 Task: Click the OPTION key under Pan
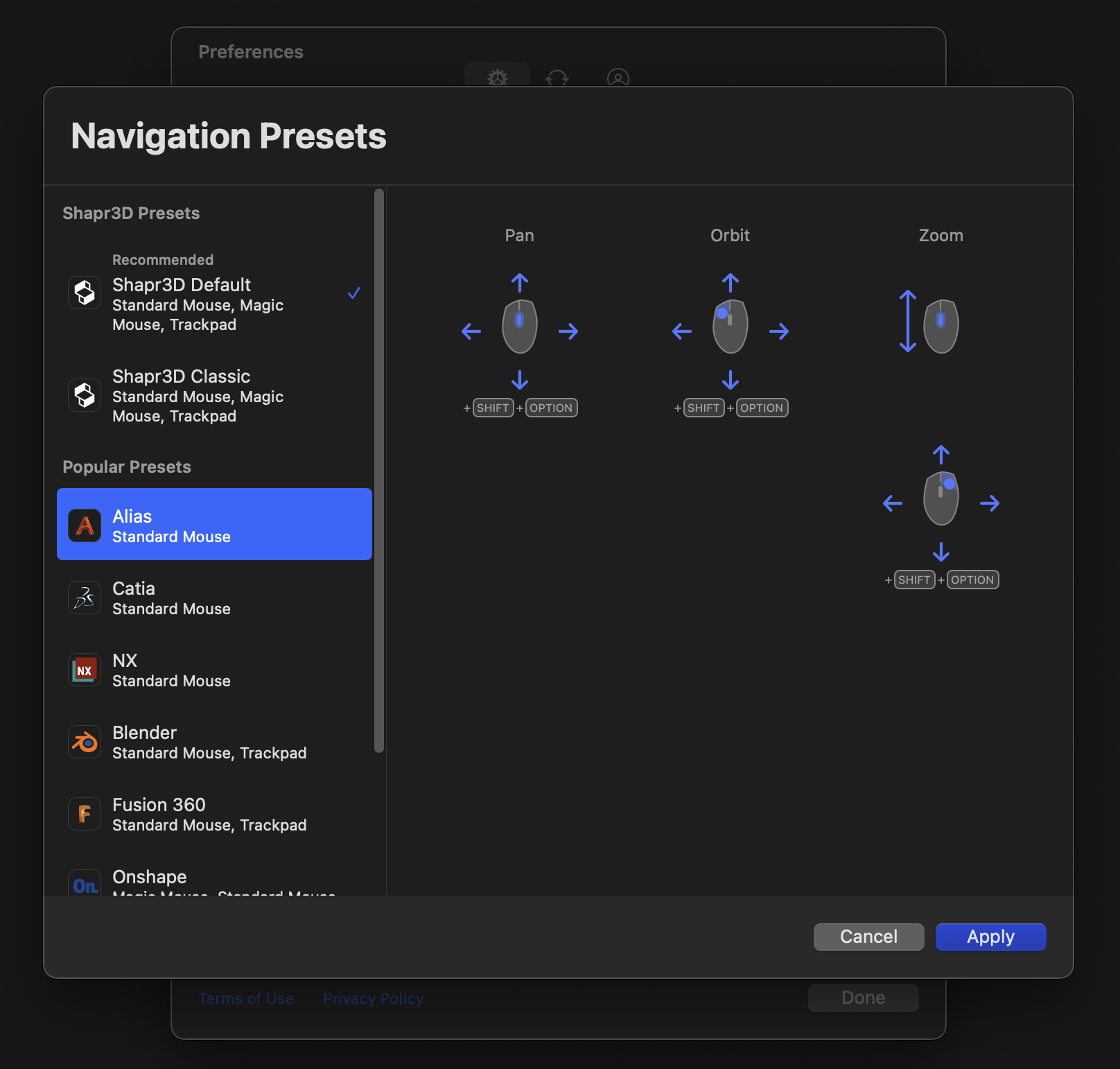pos(552,408)
